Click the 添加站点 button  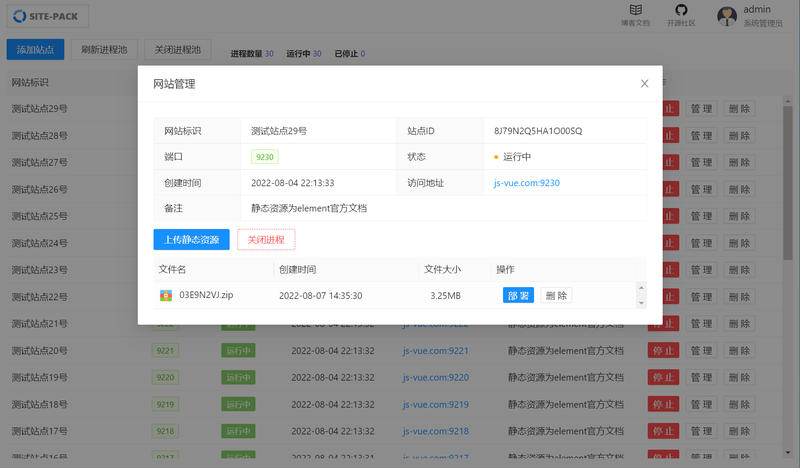[35, 50]
